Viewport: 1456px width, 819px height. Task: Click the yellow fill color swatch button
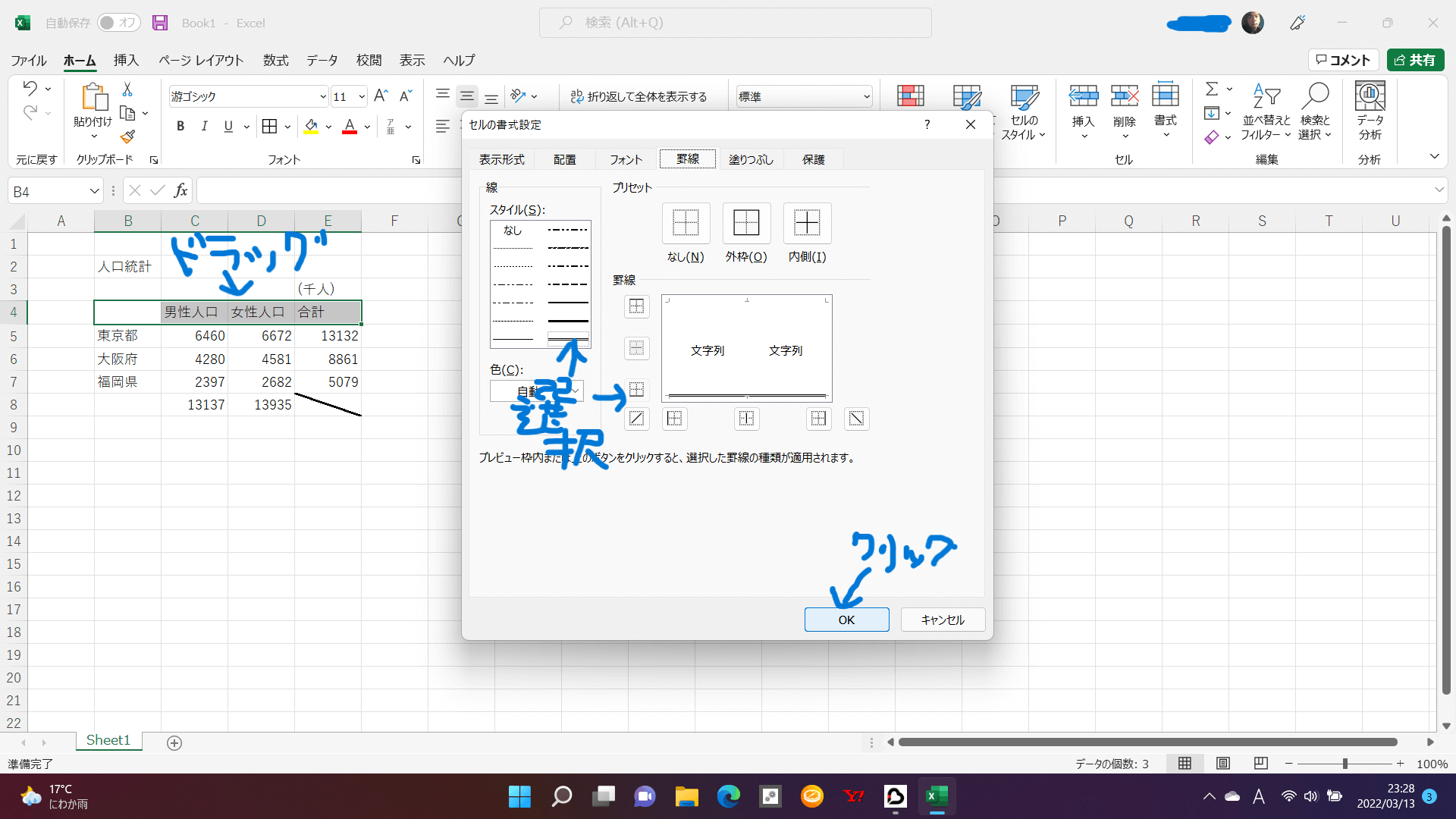[x=311, y=127]
